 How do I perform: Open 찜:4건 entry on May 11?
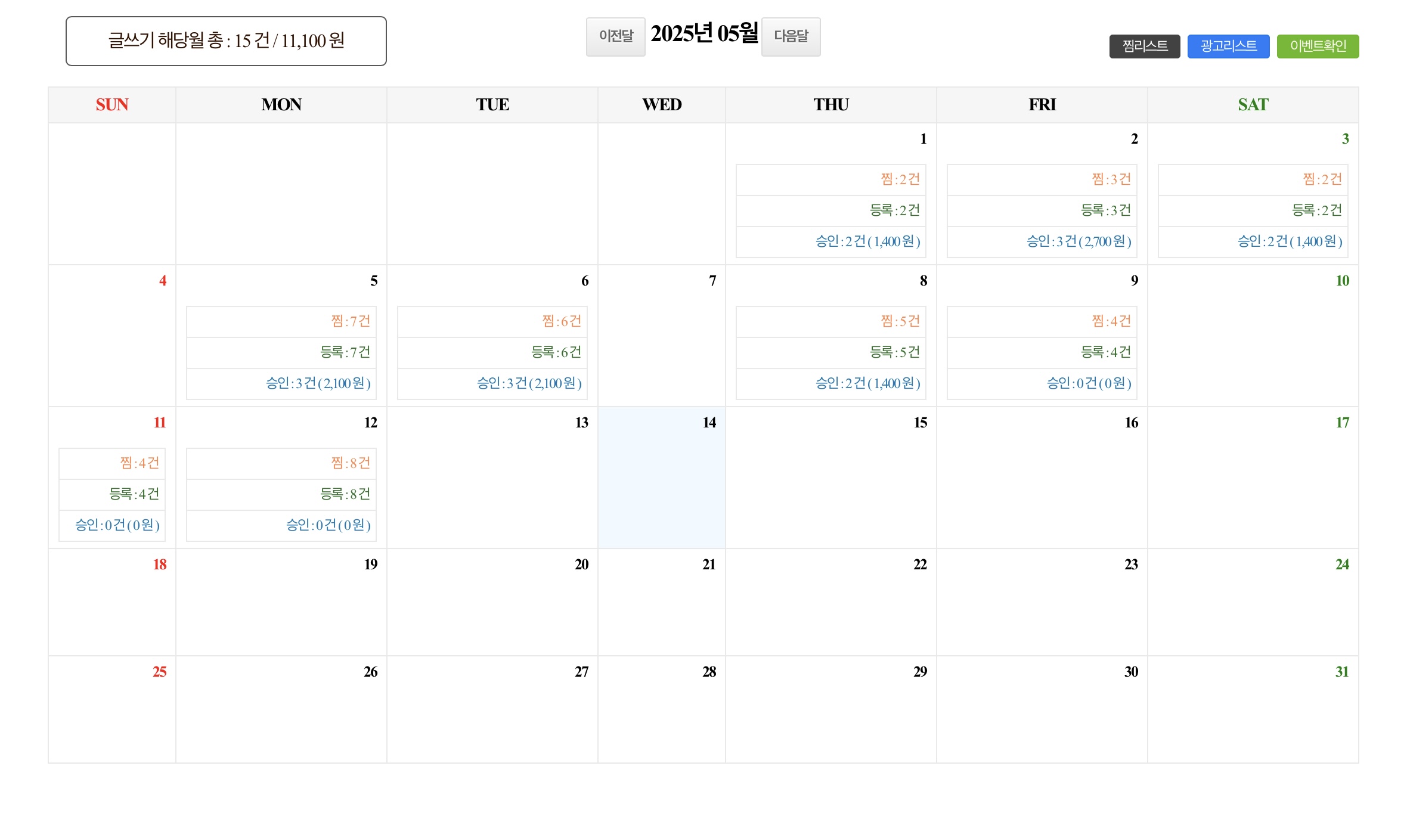click(x=140, y=463)
